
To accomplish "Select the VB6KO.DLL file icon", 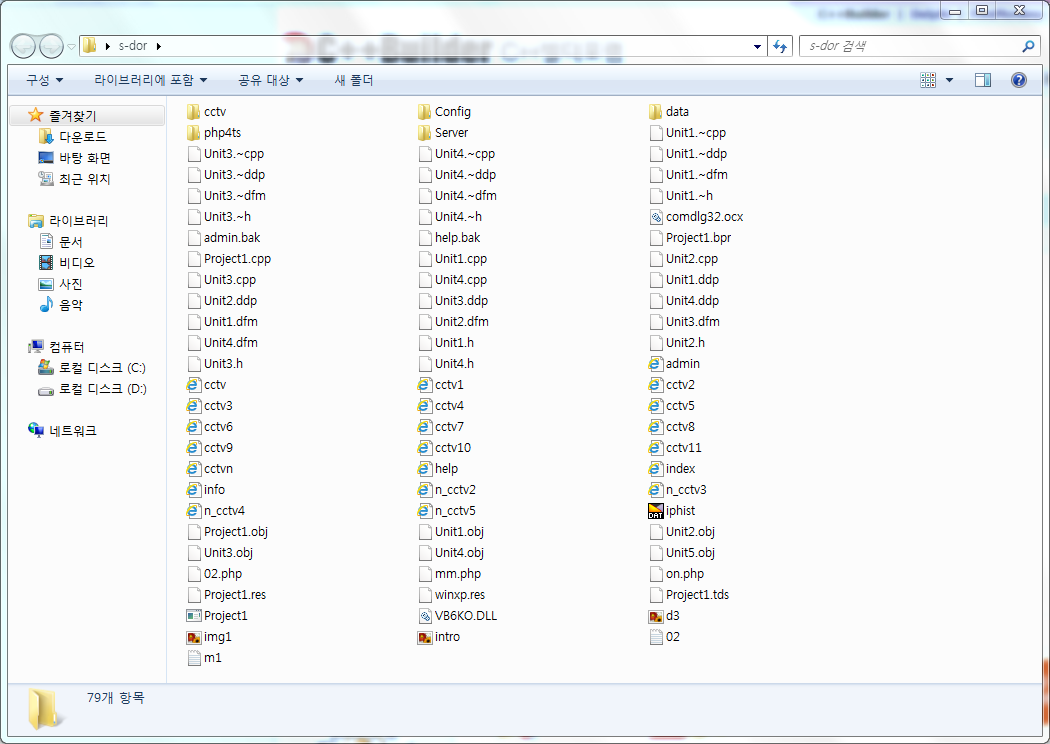I will coord(426,616).
